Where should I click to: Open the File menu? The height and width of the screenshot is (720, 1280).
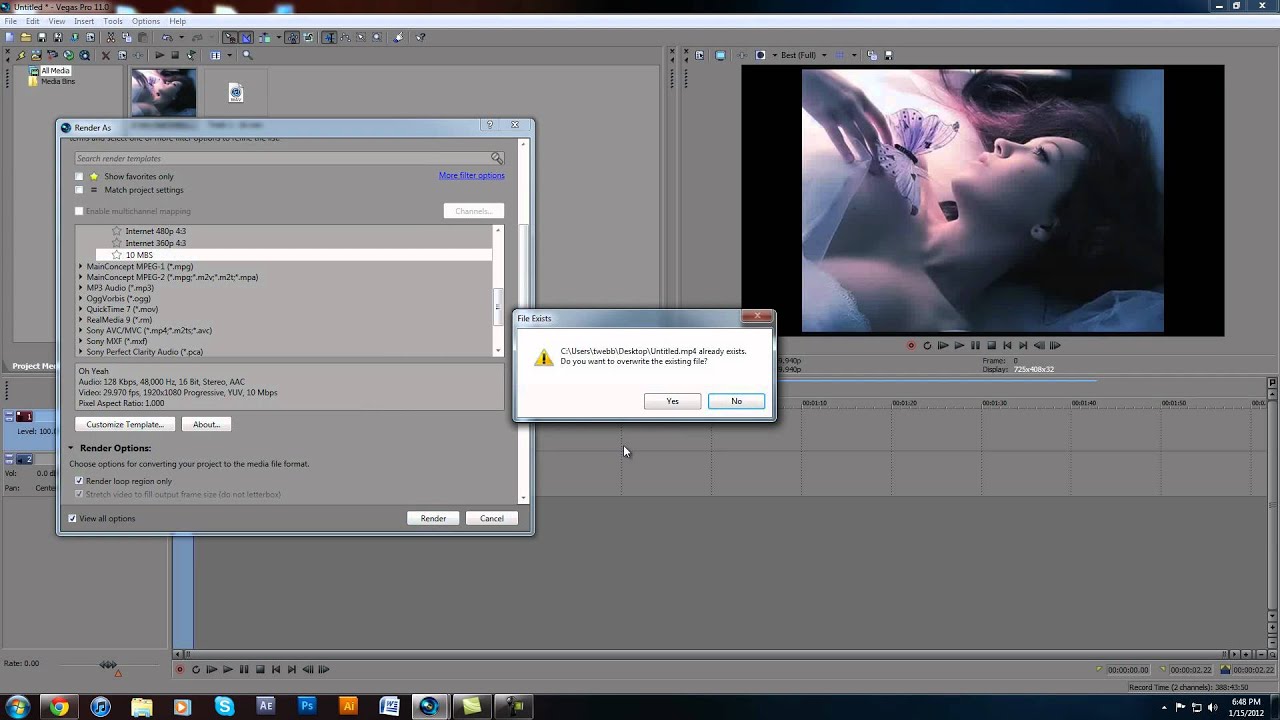10,21
